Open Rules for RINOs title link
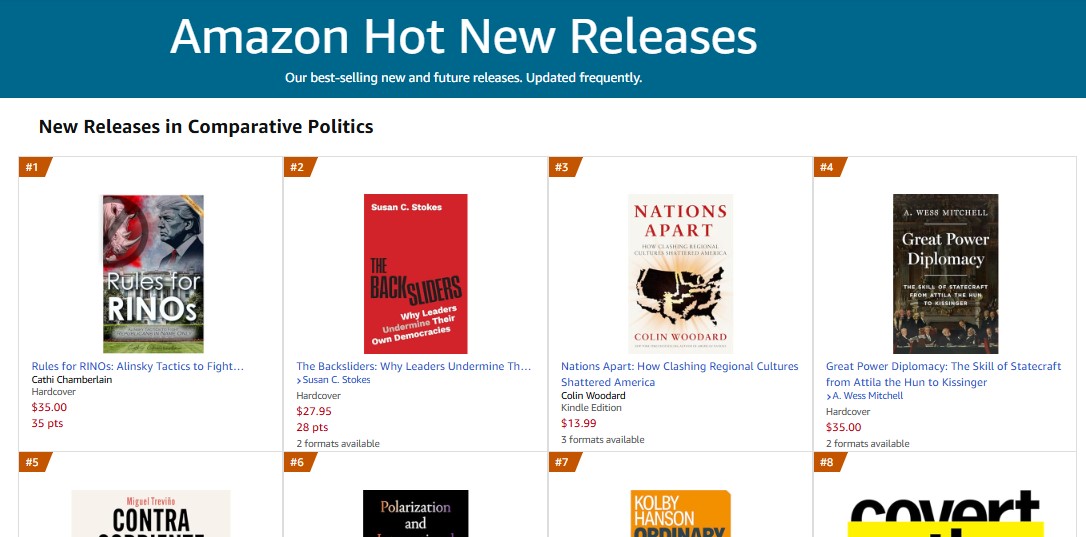The image size is (1086, 537). [138, 366]
